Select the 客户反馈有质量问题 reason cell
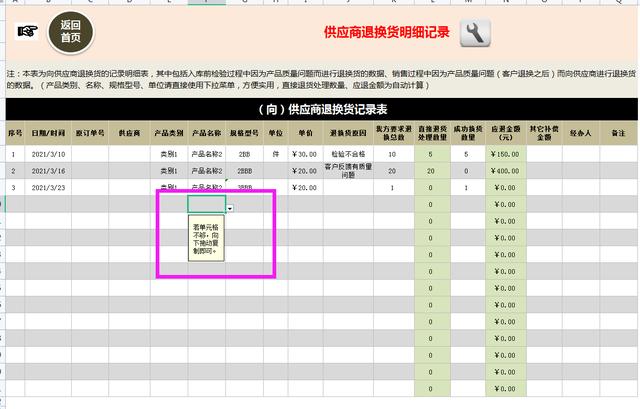The image size is (640, 409). click(348, 171)
